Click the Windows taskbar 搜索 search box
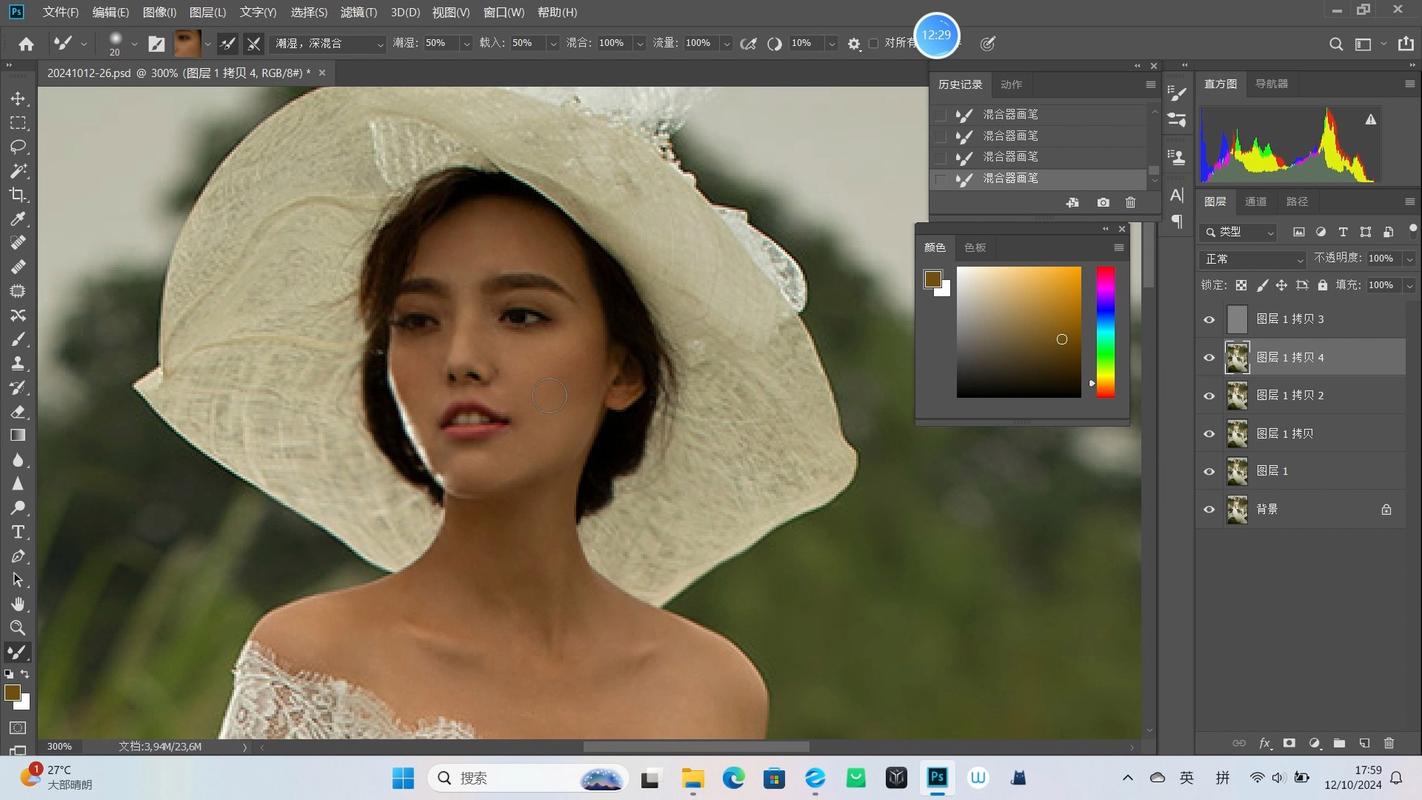 click(x=528, y=778)
